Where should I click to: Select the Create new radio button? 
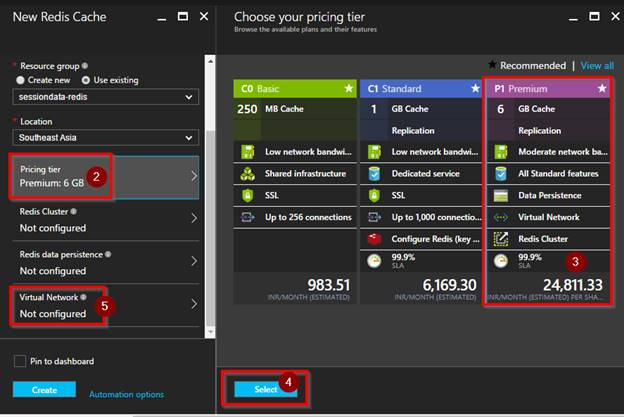click(x=20, y=80)
